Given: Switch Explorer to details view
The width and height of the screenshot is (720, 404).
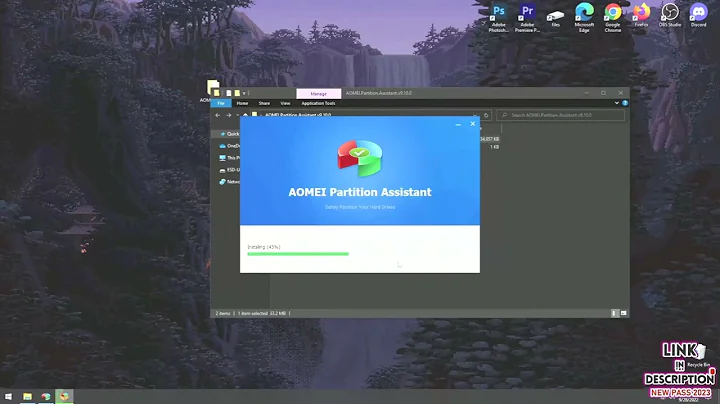Looking at the screenshot, I should 614,313.
